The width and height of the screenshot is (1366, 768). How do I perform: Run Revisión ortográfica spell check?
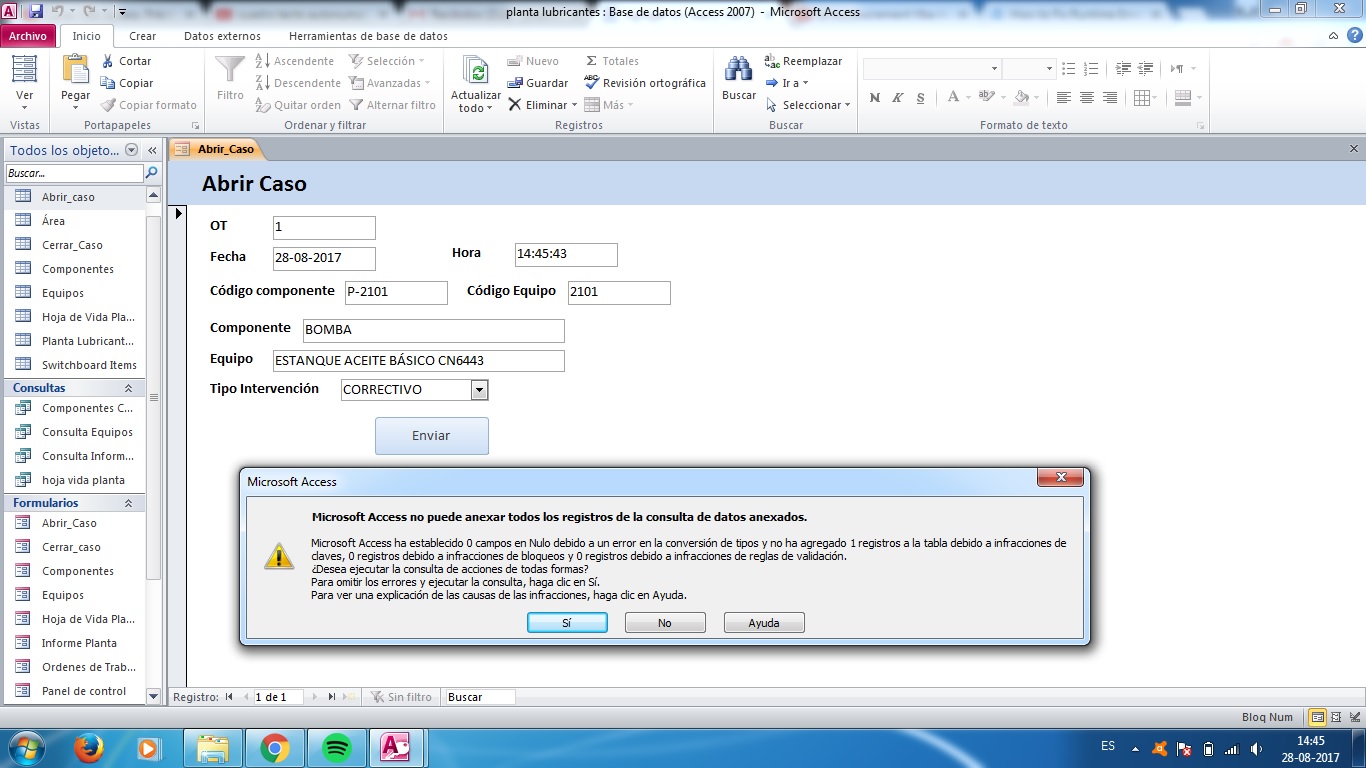[x=645, y=83]
